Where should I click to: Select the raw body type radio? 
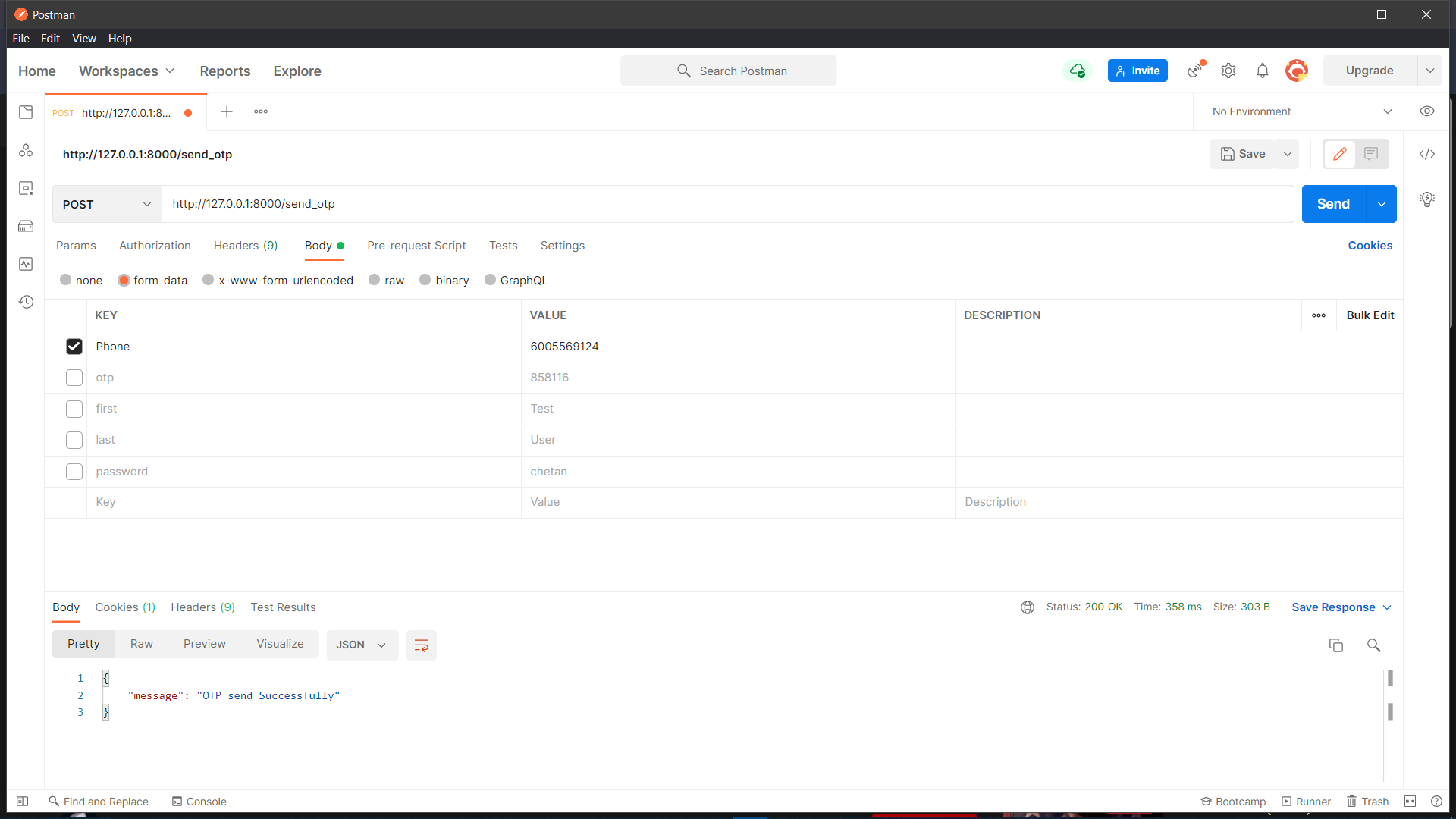[x=375, y=280]
